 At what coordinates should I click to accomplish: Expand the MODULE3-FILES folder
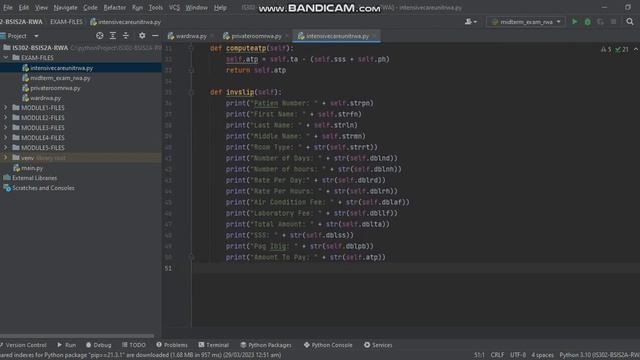click(x=5, y=128)
